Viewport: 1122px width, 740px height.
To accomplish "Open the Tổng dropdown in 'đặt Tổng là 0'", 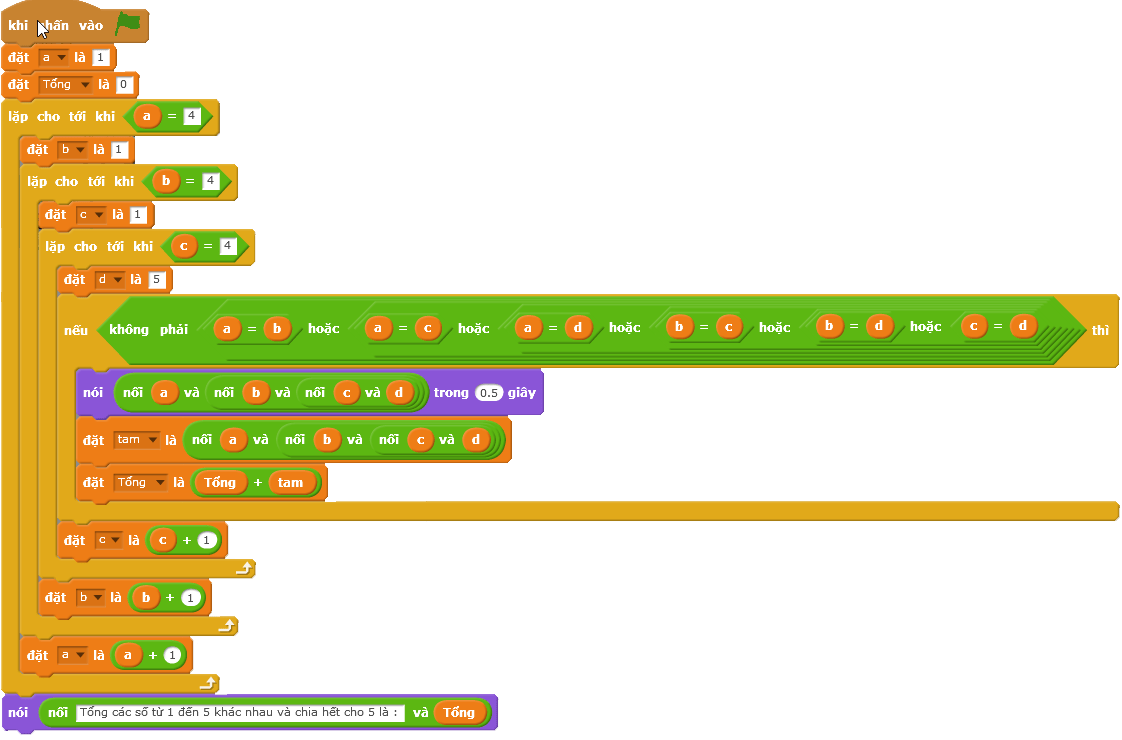I will (x=65, y=85).
